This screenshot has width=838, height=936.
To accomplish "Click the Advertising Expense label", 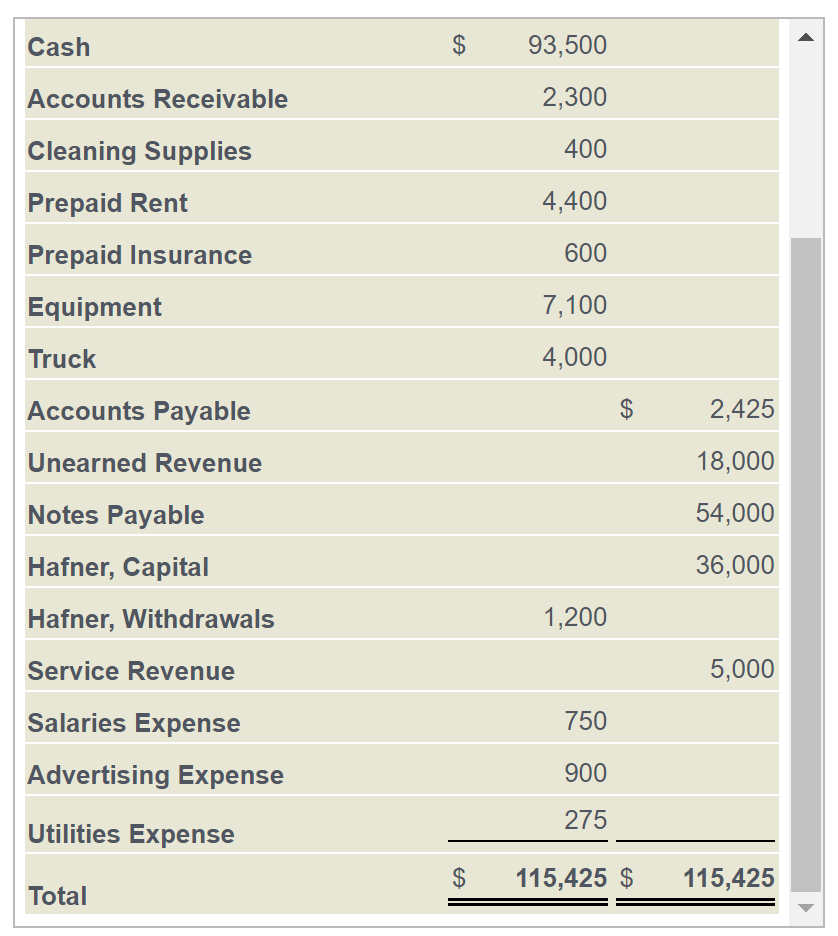I will point(155,774).
